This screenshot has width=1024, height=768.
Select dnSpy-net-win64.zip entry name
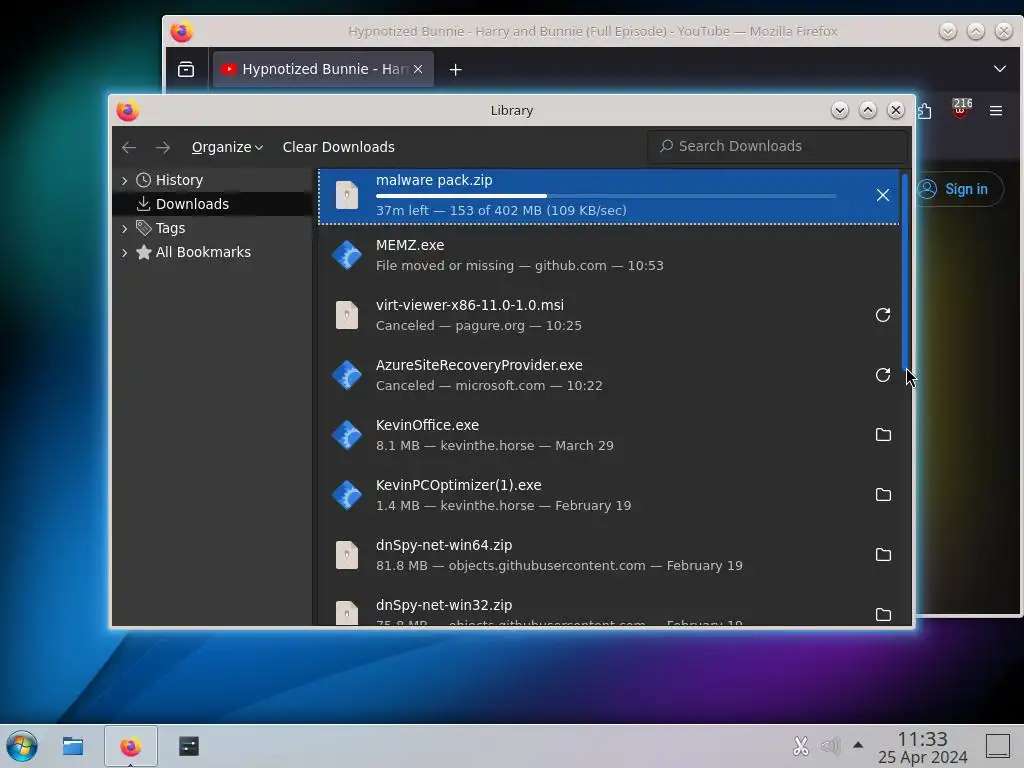tap(444, 545)
